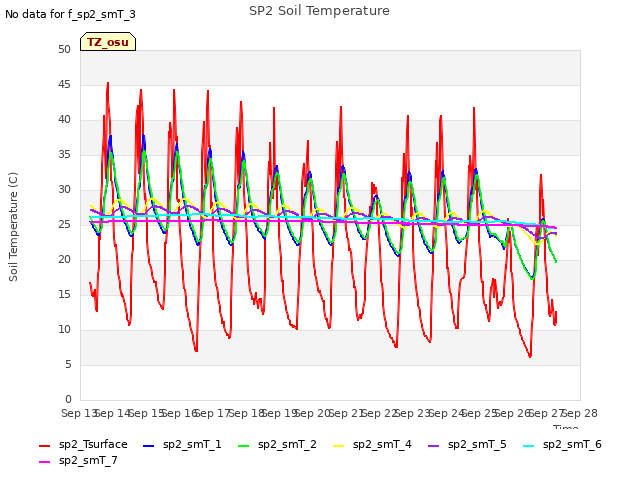Screen dimensions: 640x480
Task: Click the 20 y-axis tick label
Action: point(64,260)
